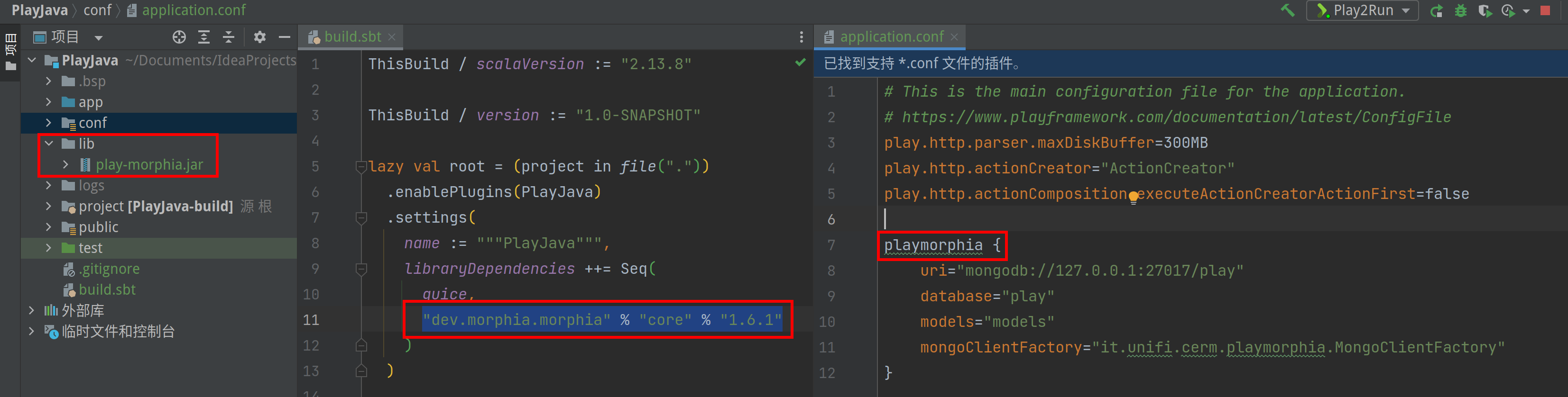Click the Profile run clock icon
The width and height of the screenshot is (1568, 397).
click(1508, 10)
